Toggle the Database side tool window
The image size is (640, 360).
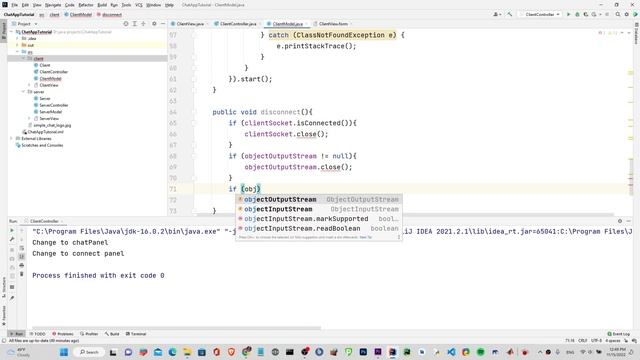(x=636, y=33)
